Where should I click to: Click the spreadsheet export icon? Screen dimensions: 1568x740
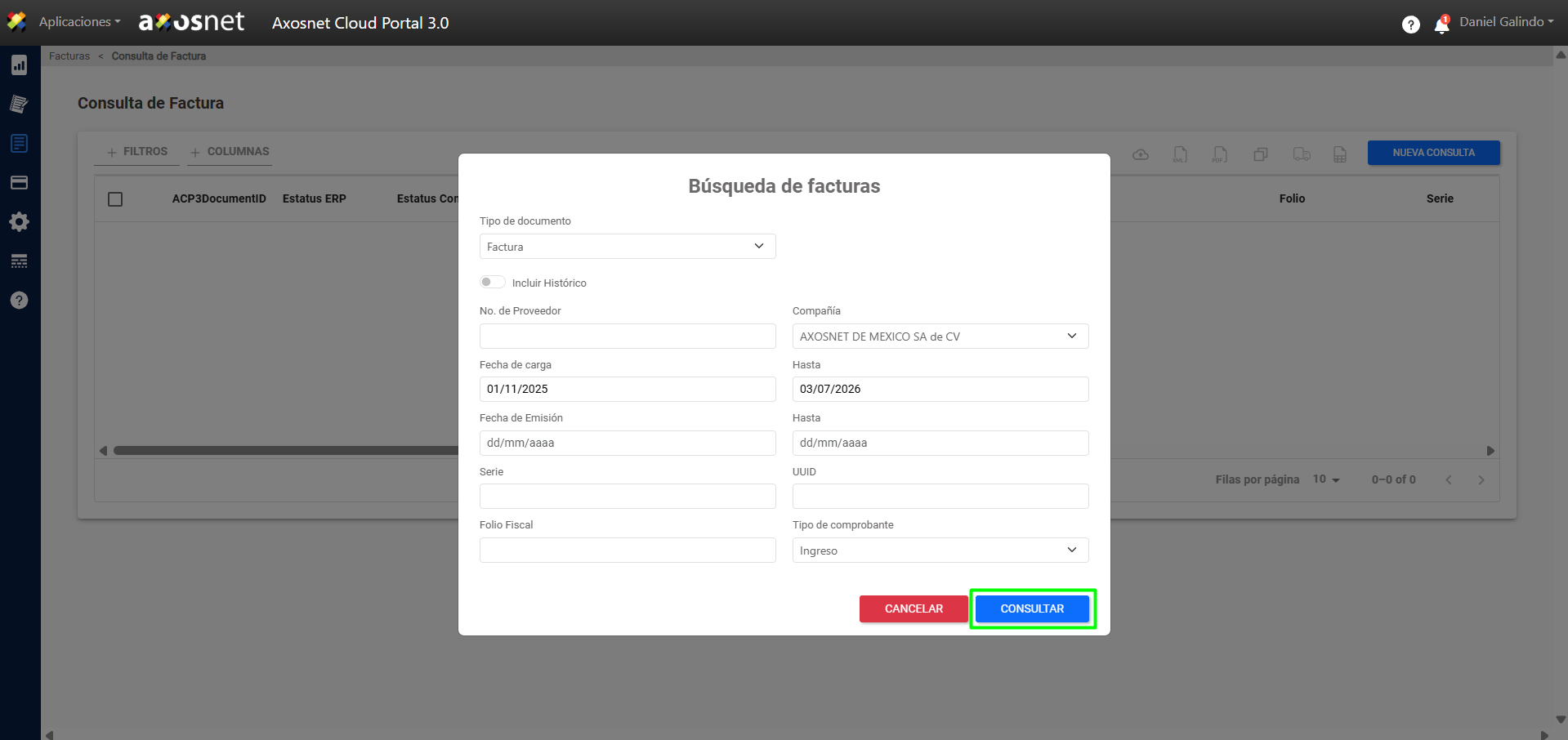coord(1340,154)
